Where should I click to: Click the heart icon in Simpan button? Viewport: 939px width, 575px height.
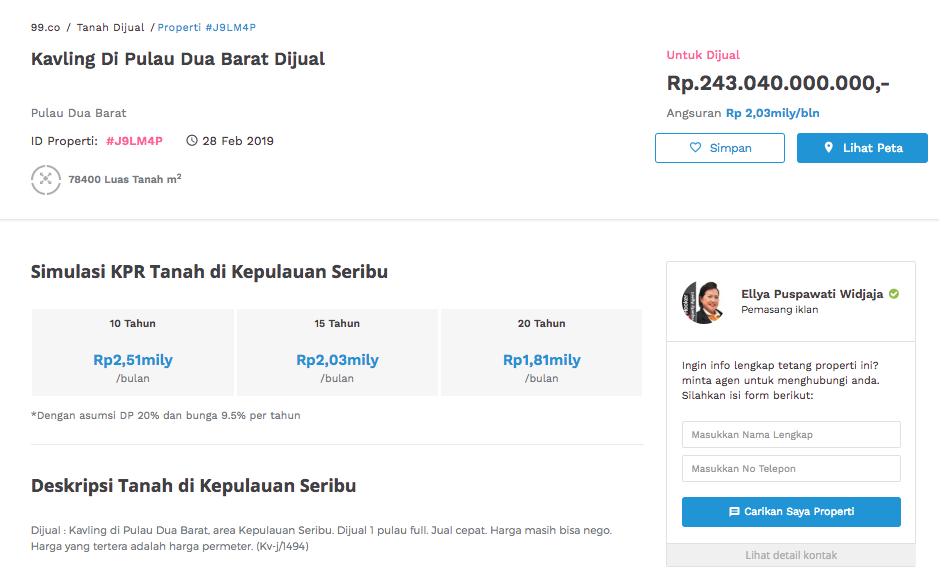pyautogui.click(x=695, y=147)
